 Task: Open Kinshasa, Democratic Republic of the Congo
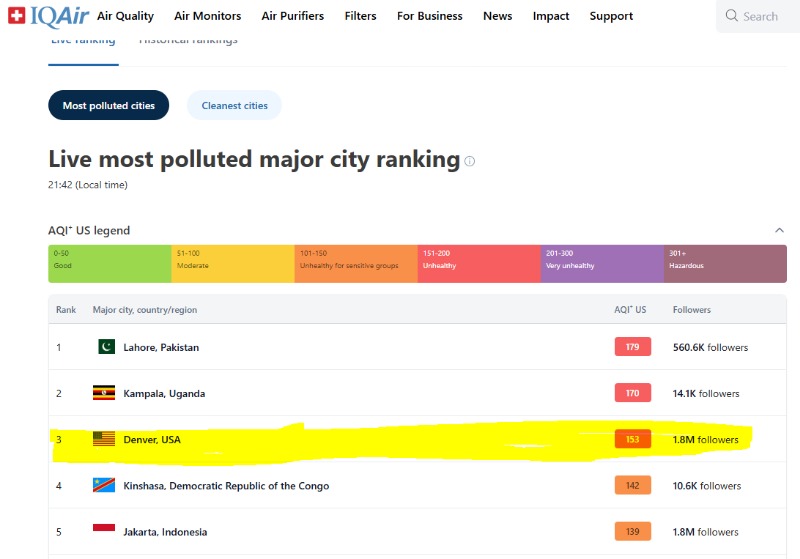coord(226,486)
